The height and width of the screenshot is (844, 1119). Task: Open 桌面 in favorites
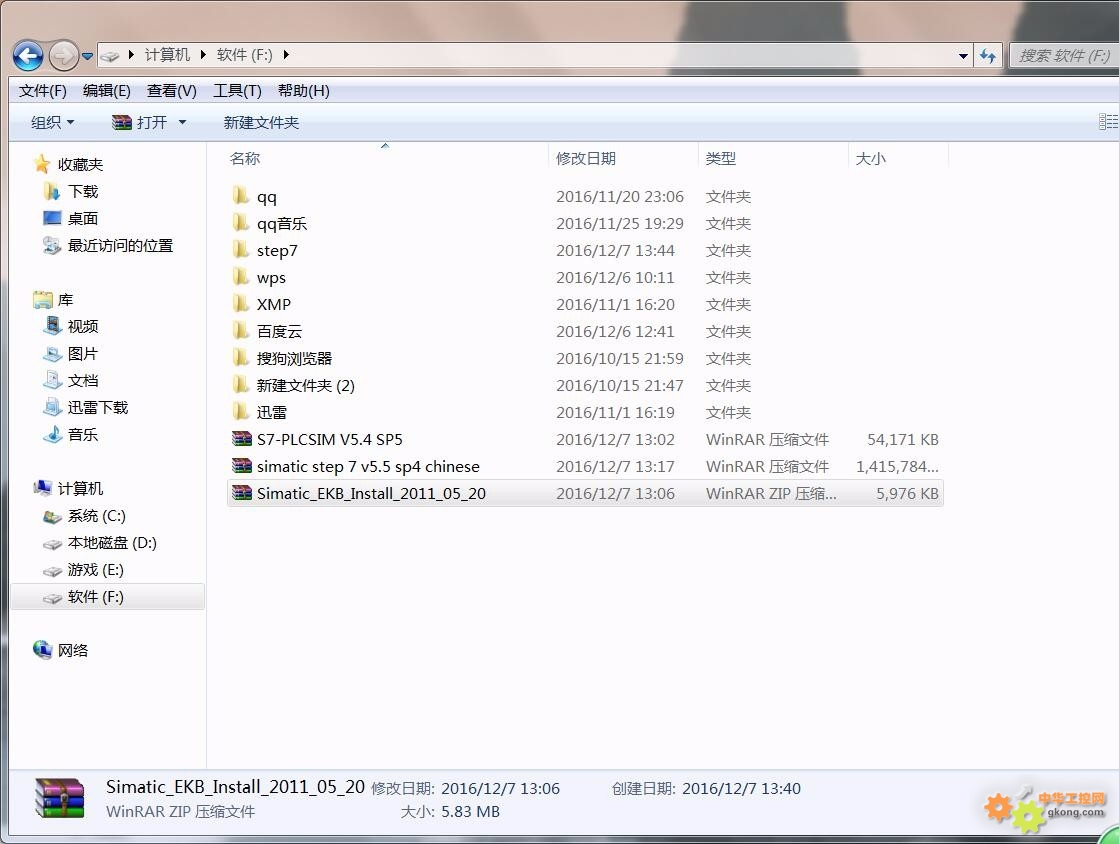tap(82, 218)
